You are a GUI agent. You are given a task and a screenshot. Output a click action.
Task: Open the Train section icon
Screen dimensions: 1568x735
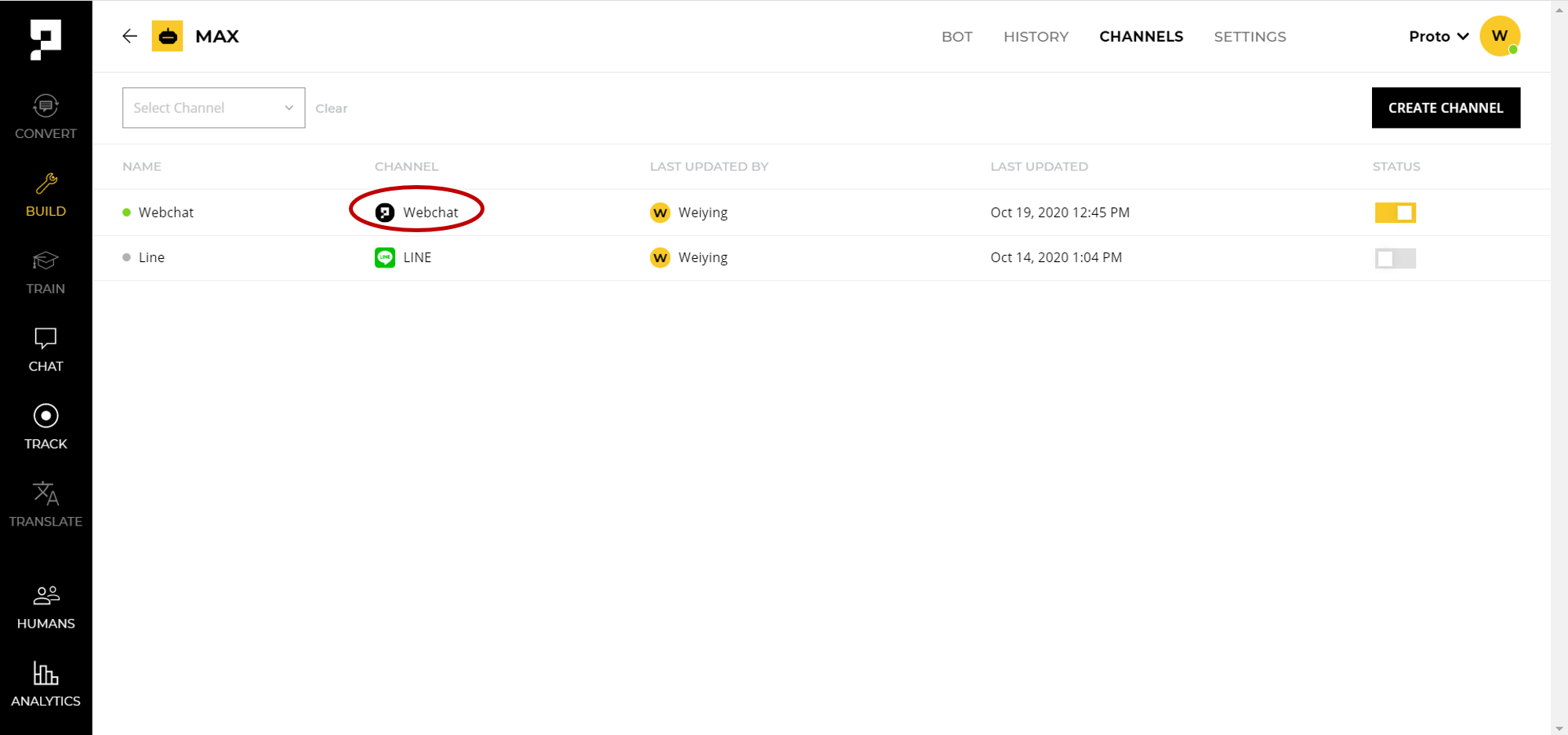[x=45, y=261]
